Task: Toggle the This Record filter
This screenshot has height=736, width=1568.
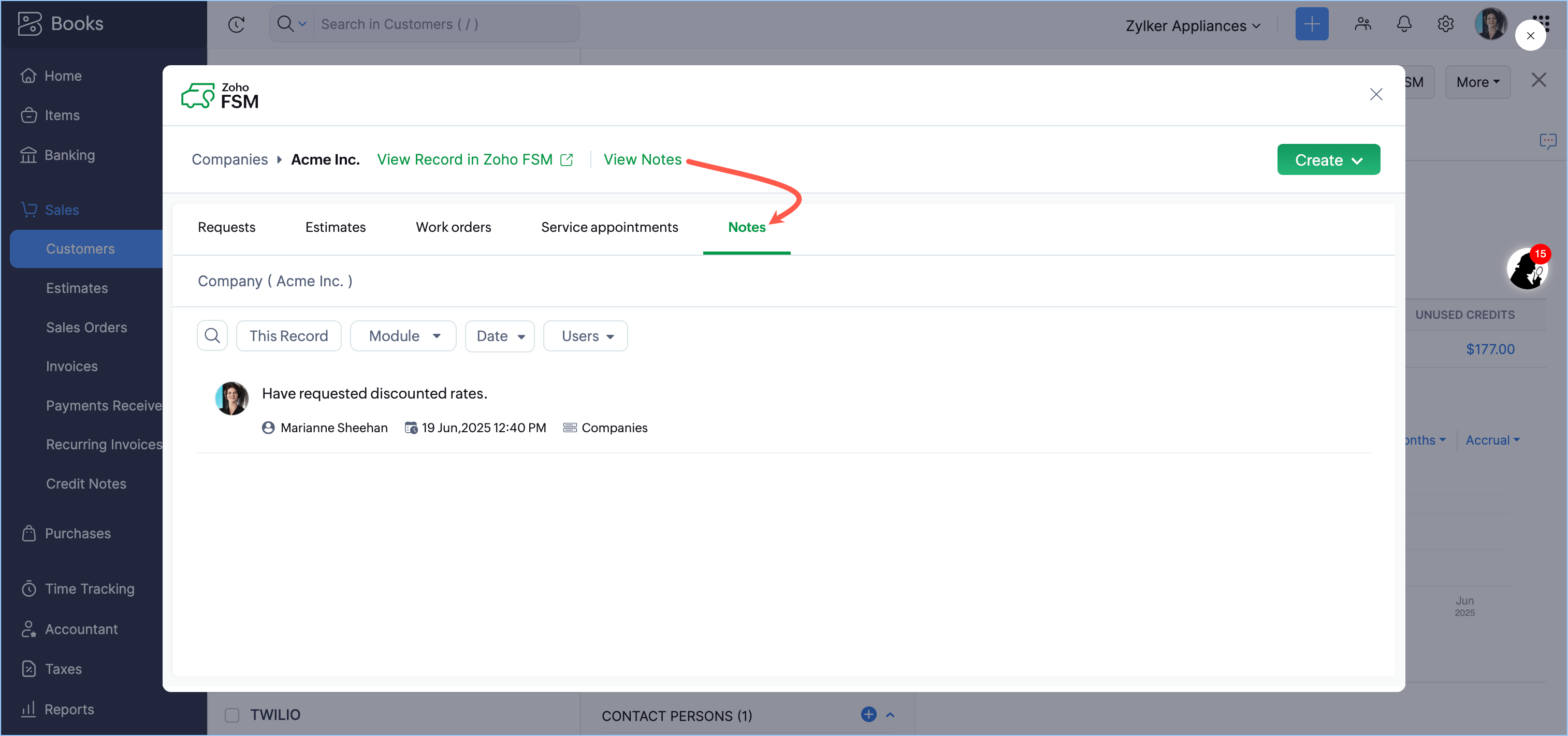Action: click(288, 336)
